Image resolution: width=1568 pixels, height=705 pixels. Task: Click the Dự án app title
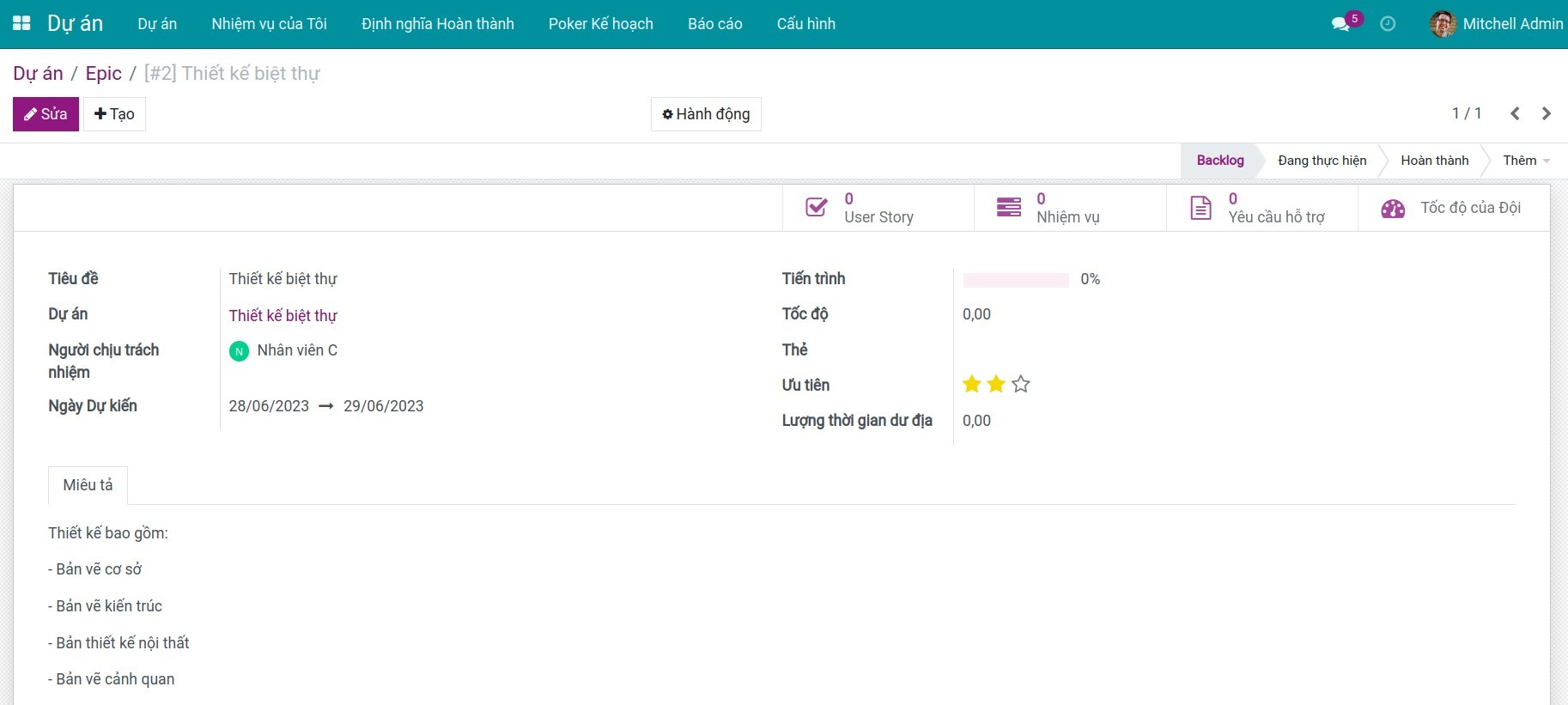point(75,24)
